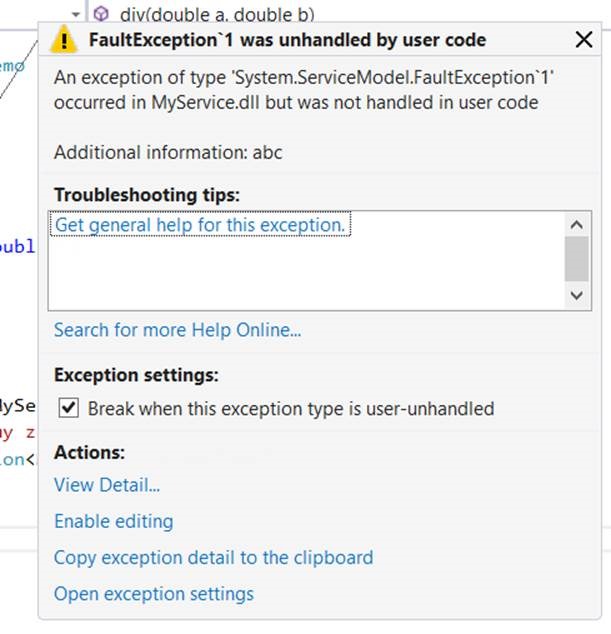This screenshot has width=611, height=634.
Task: Click the 'FaultException`1 was unhandled' title text
Action: click(x=287, y=40)
